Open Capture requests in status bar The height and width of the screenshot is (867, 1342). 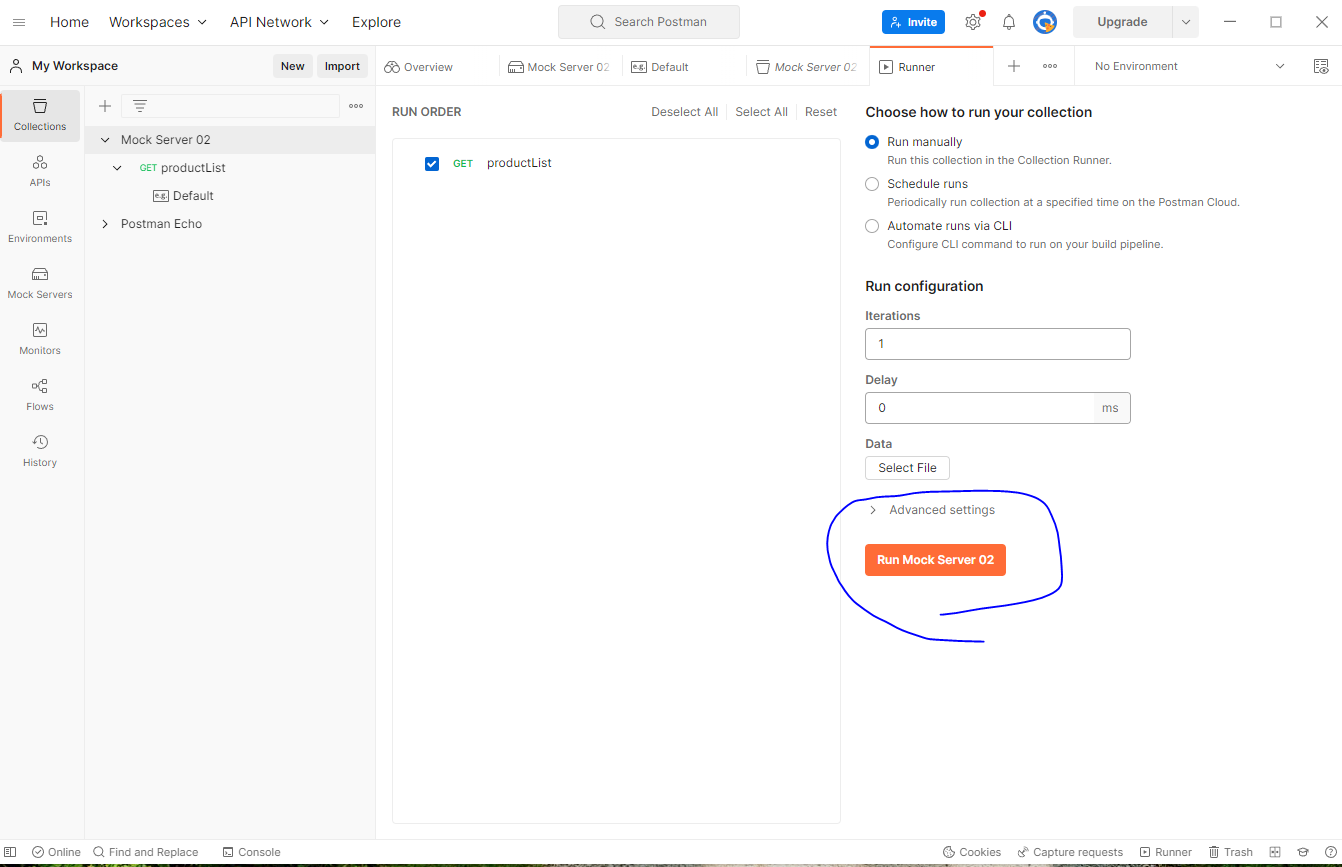1070,852
